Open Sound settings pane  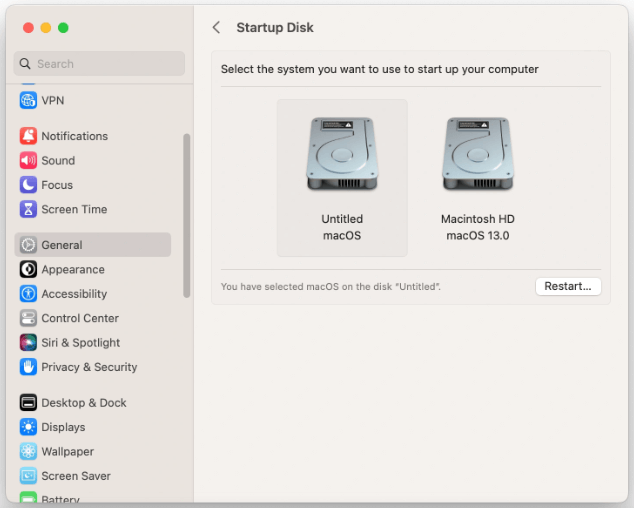tap(93, 161)
